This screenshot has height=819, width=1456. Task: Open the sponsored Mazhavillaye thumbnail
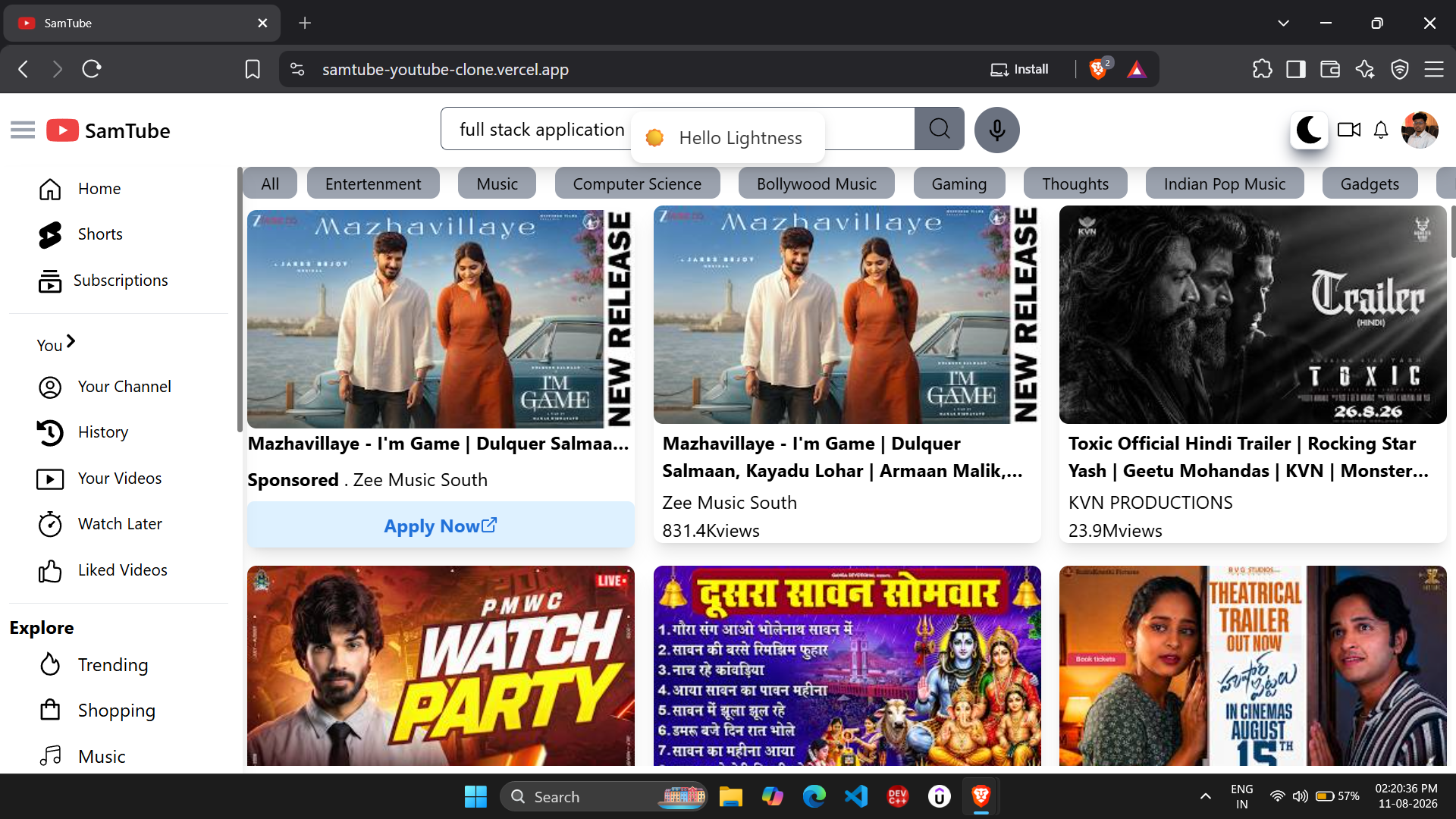coord(441,318)
